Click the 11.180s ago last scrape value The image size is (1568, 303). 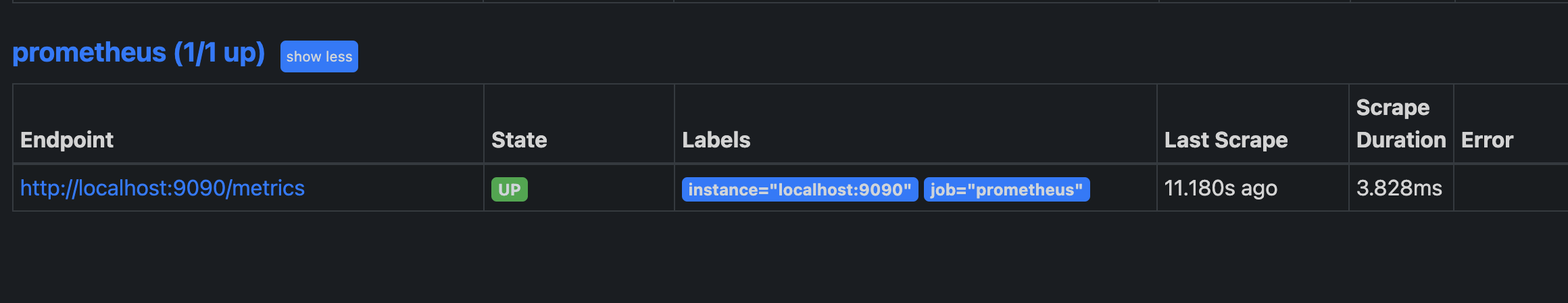coord(1221,188)
